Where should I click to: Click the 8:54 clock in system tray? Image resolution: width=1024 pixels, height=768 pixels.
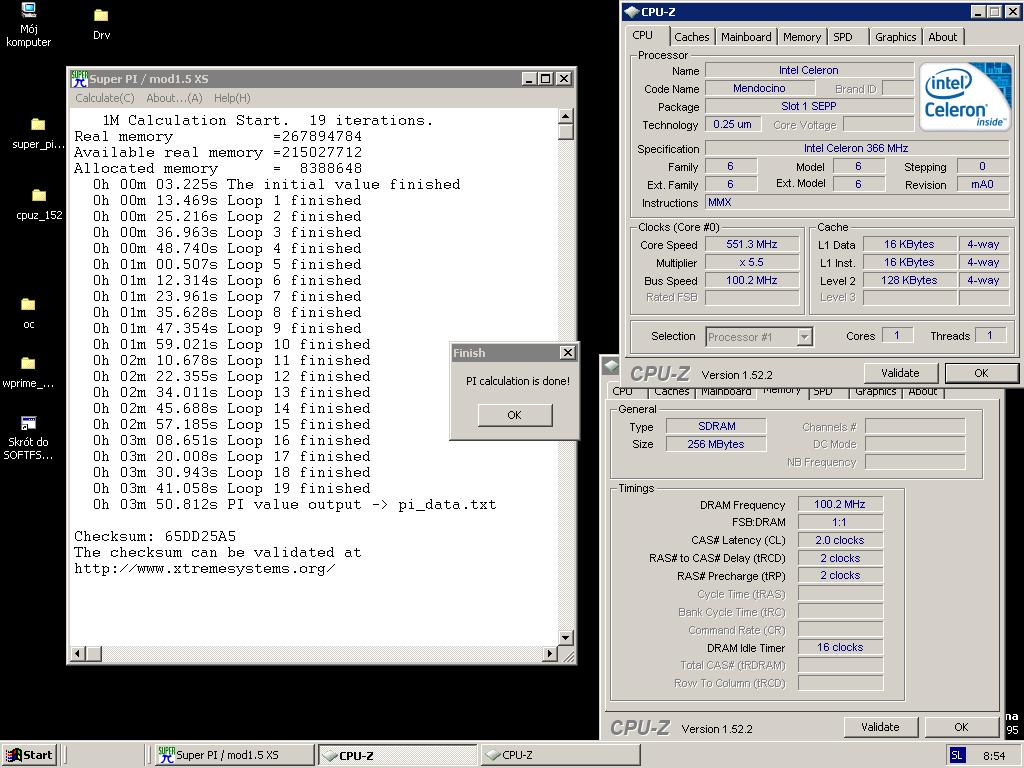pyautogui.click(x=994, y=756)
